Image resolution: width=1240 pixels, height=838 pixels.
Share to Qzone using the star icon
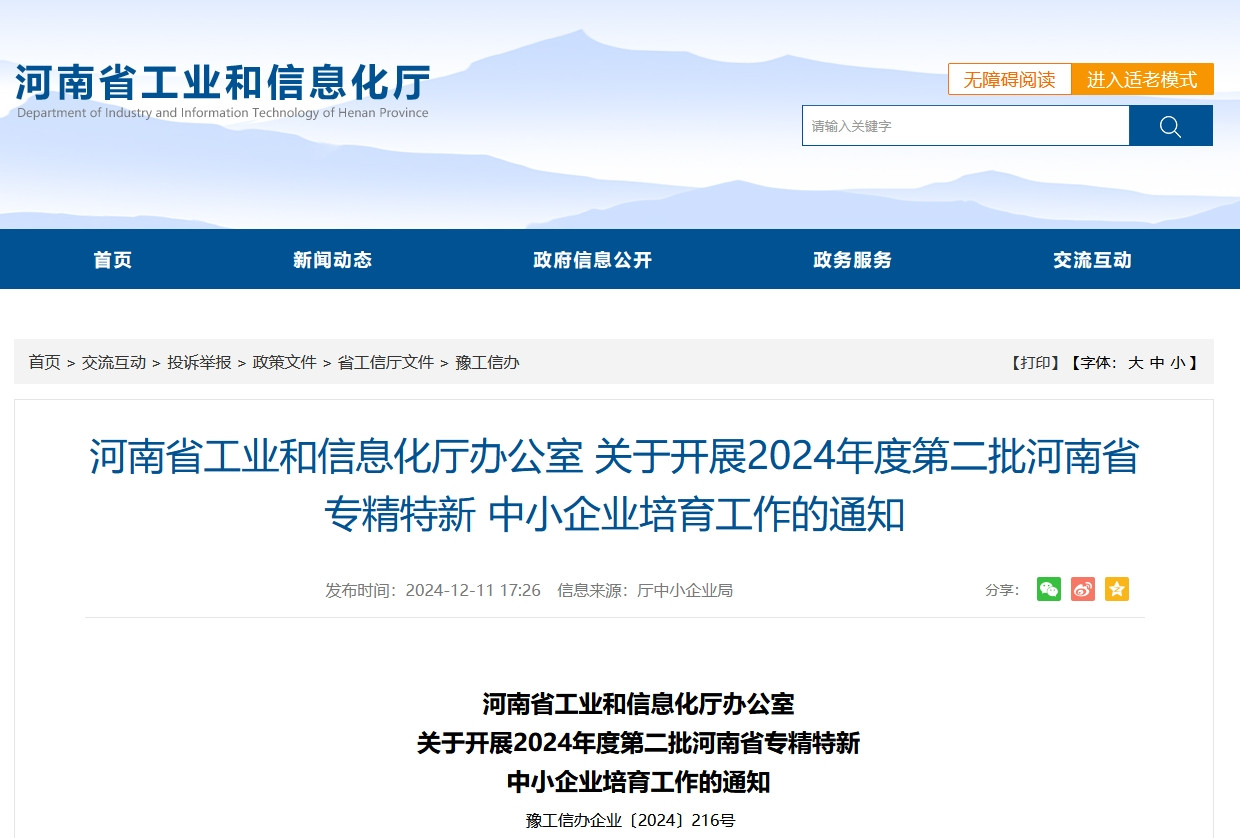coord(1116,589)
